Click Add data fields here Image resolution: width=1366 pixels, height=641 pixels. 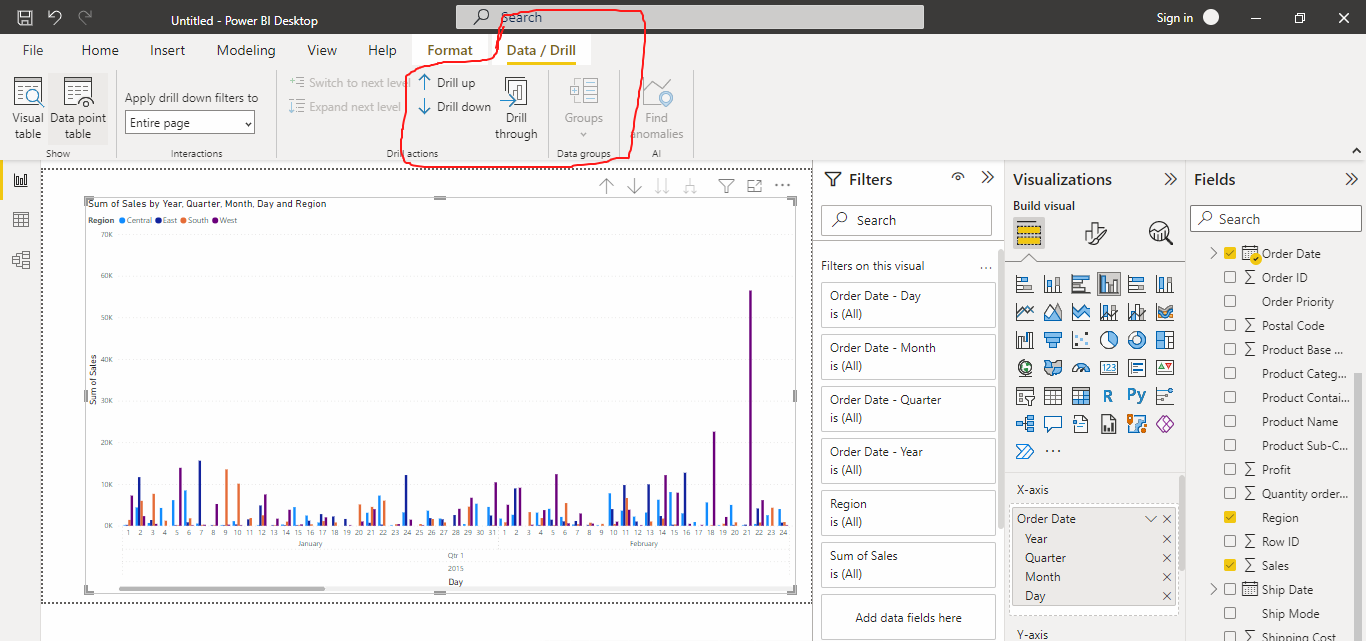pos(908,618)
